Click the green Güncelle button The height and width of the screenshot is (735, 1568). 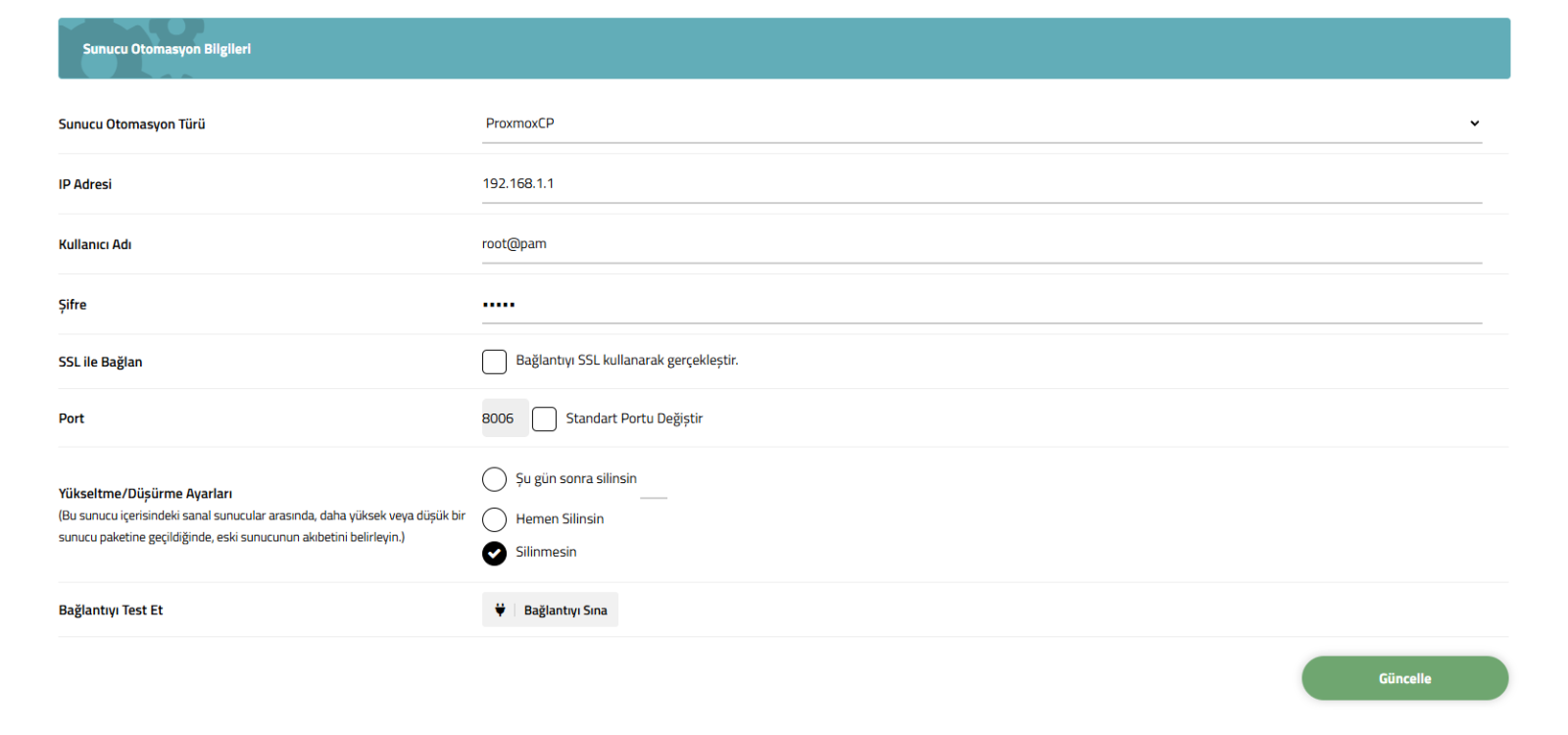pos(1404,678)
